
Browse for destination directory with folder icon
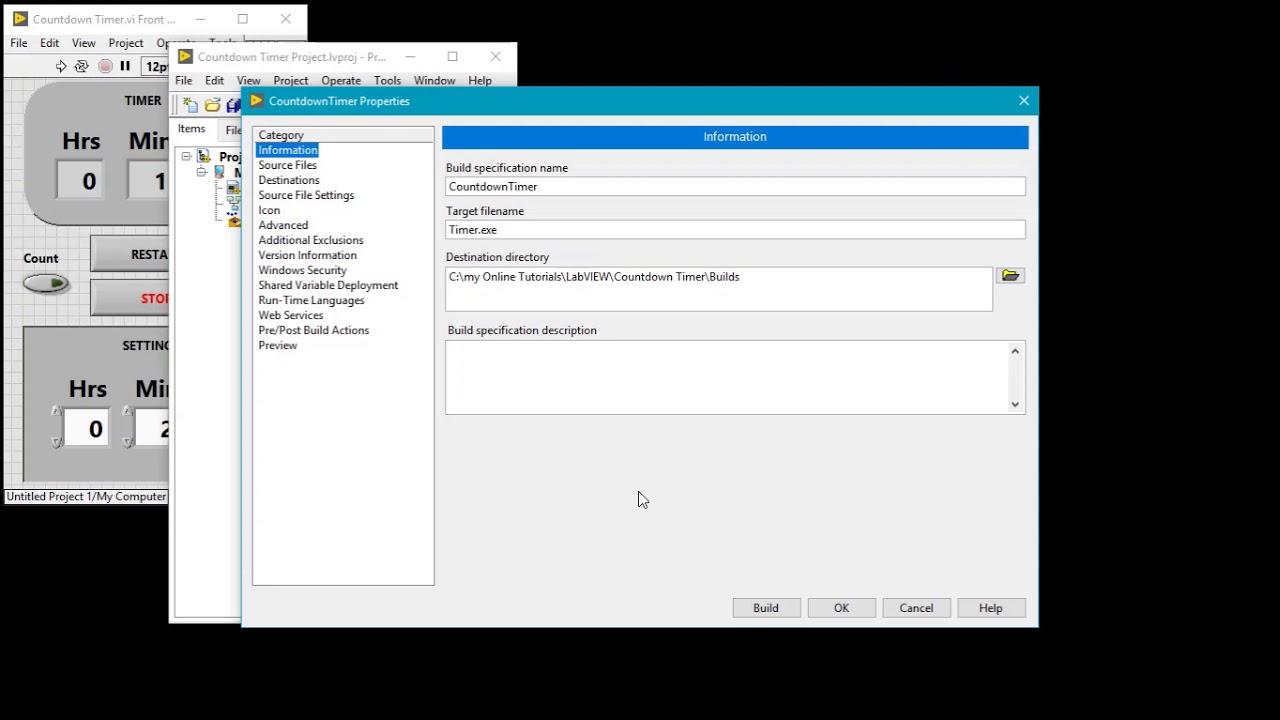click(1010, 276)
